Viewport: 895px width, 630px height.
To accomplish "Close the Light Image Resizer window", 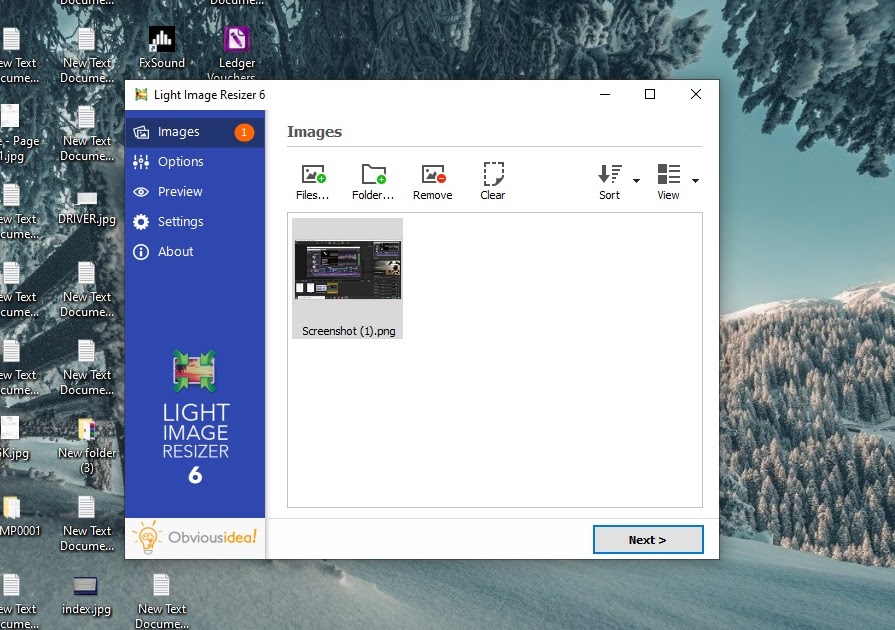I will [x=696, y=94].
